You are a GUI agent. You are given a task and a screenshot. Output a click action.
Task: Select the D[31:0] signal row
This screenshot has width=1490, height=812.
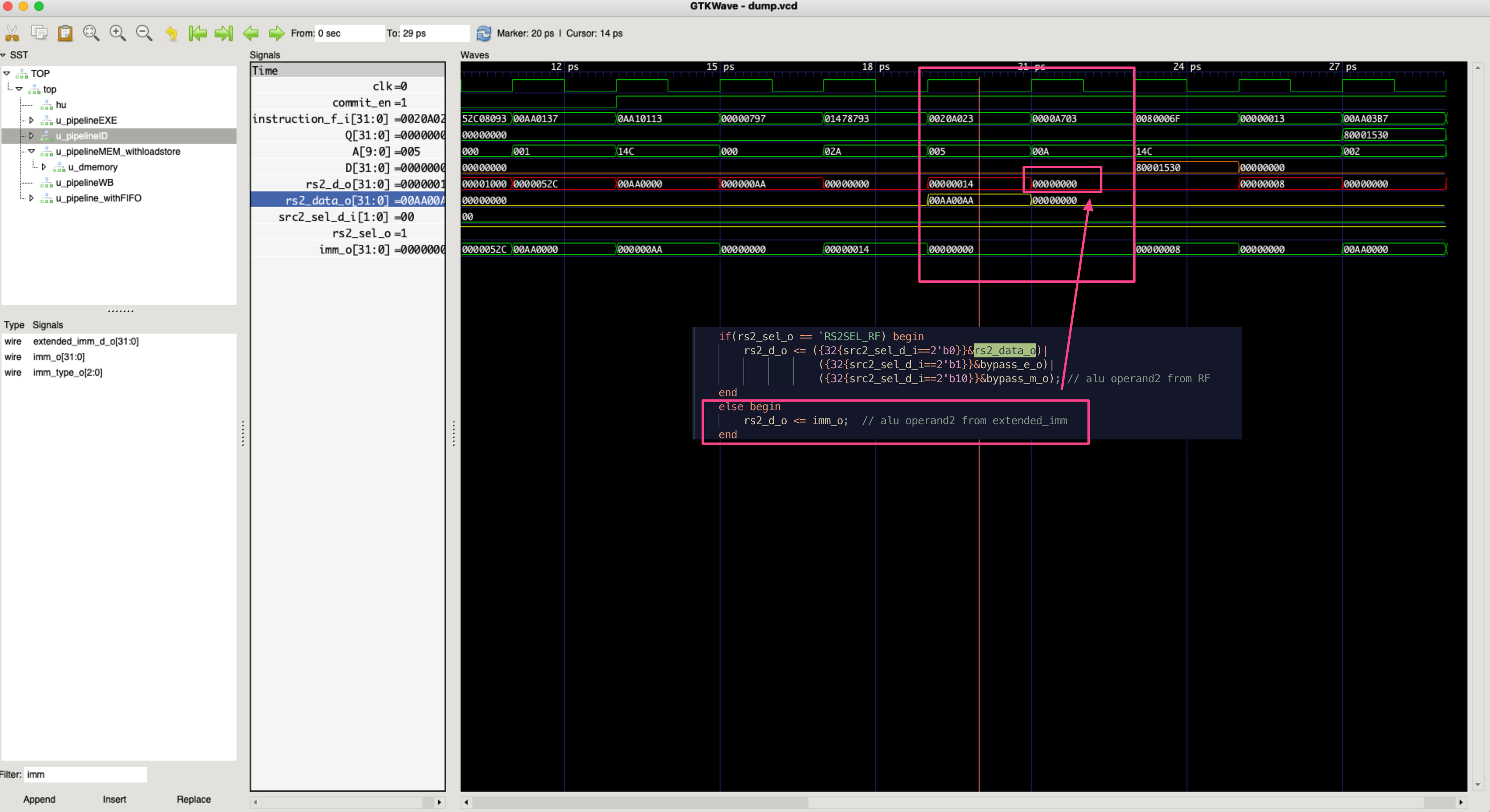click(x=348, y=168)
